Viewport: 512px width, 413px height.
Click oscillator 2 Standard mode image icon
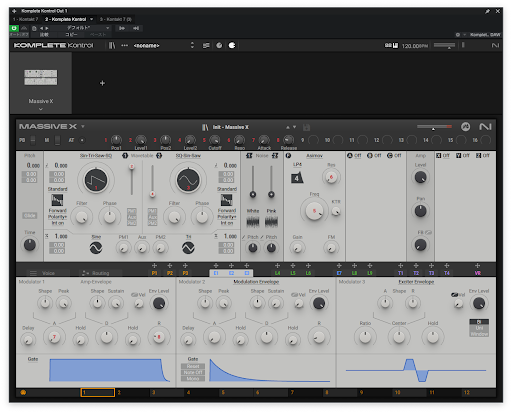tap(227, 200)
